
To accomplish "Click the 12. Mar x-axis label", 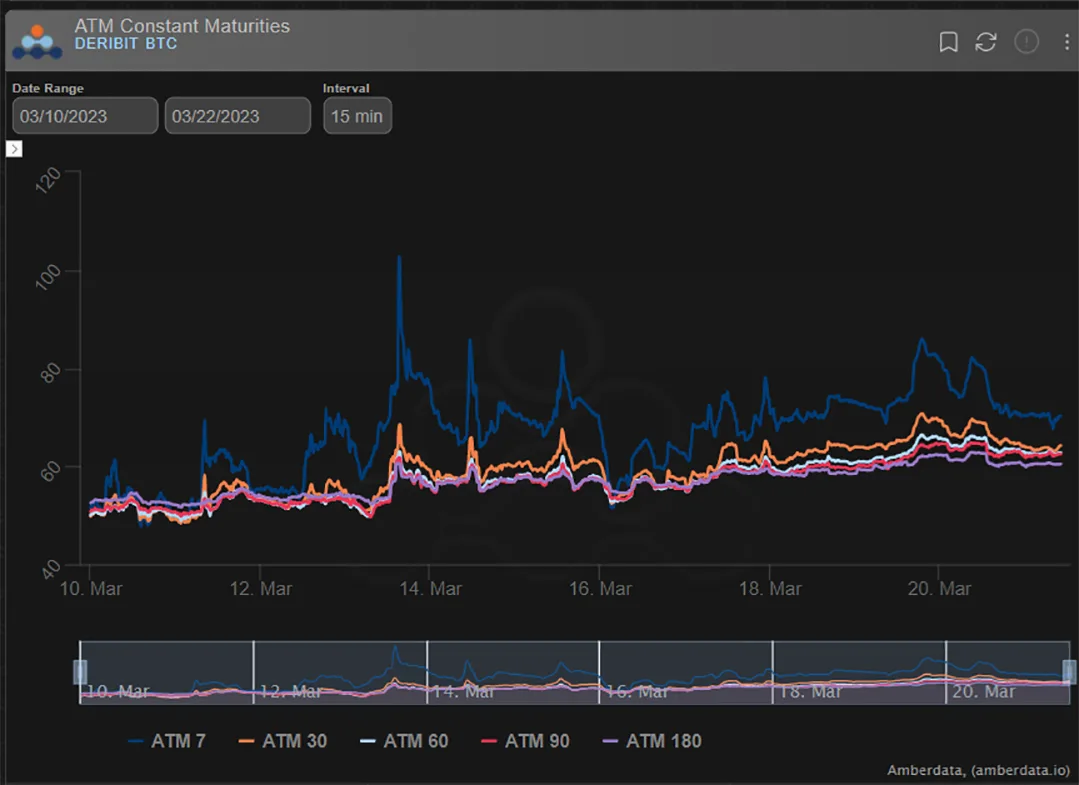I will point(261,589).
